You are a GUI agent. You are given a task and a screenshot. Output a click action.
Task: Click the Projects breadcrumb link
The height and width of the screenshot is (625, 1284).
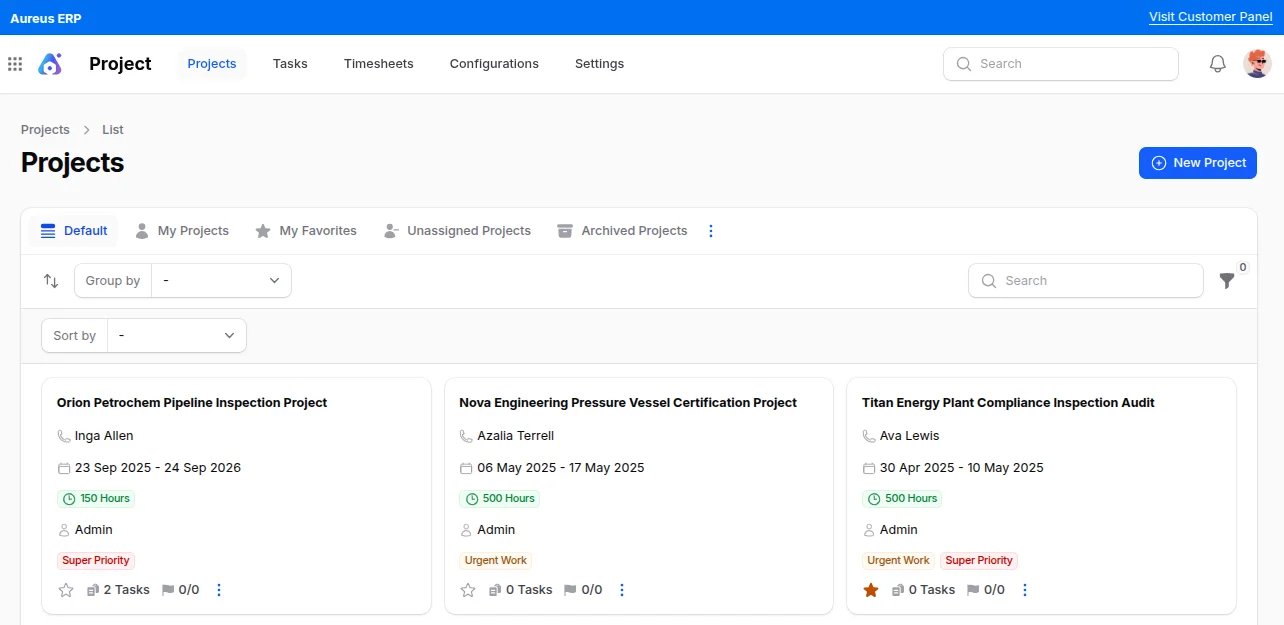(45, 130)
